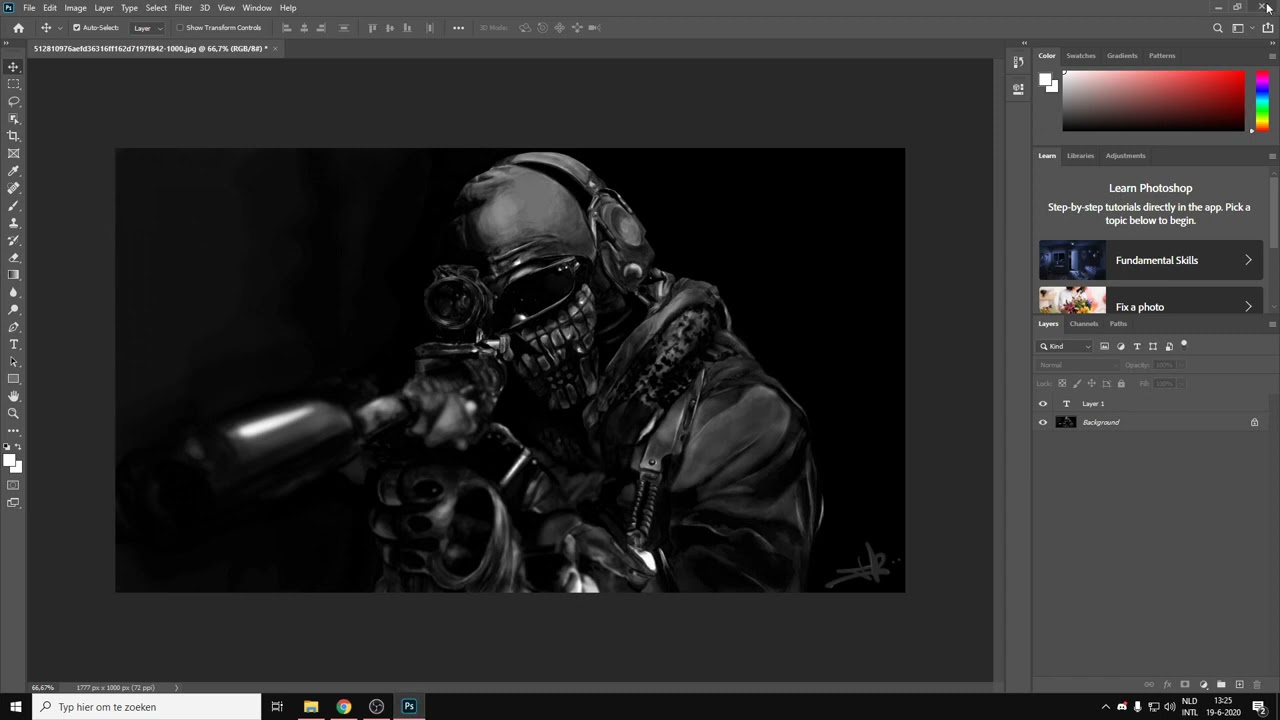Image resolution: width=1280 pixels, height=720 pixels.
Task: Toggle Quick Mask mode in tools panel
Action: 14,485
